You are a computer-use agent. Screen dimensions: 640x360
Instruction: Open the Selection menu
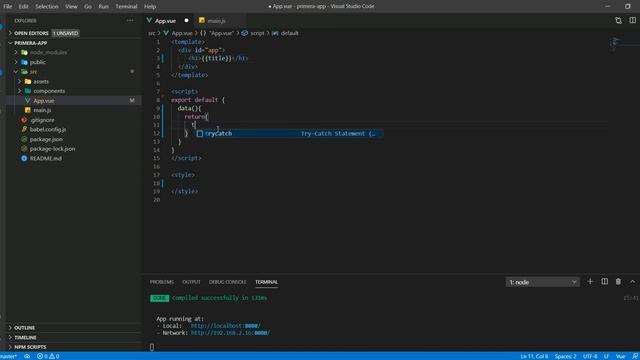click(x=47, y=7)
